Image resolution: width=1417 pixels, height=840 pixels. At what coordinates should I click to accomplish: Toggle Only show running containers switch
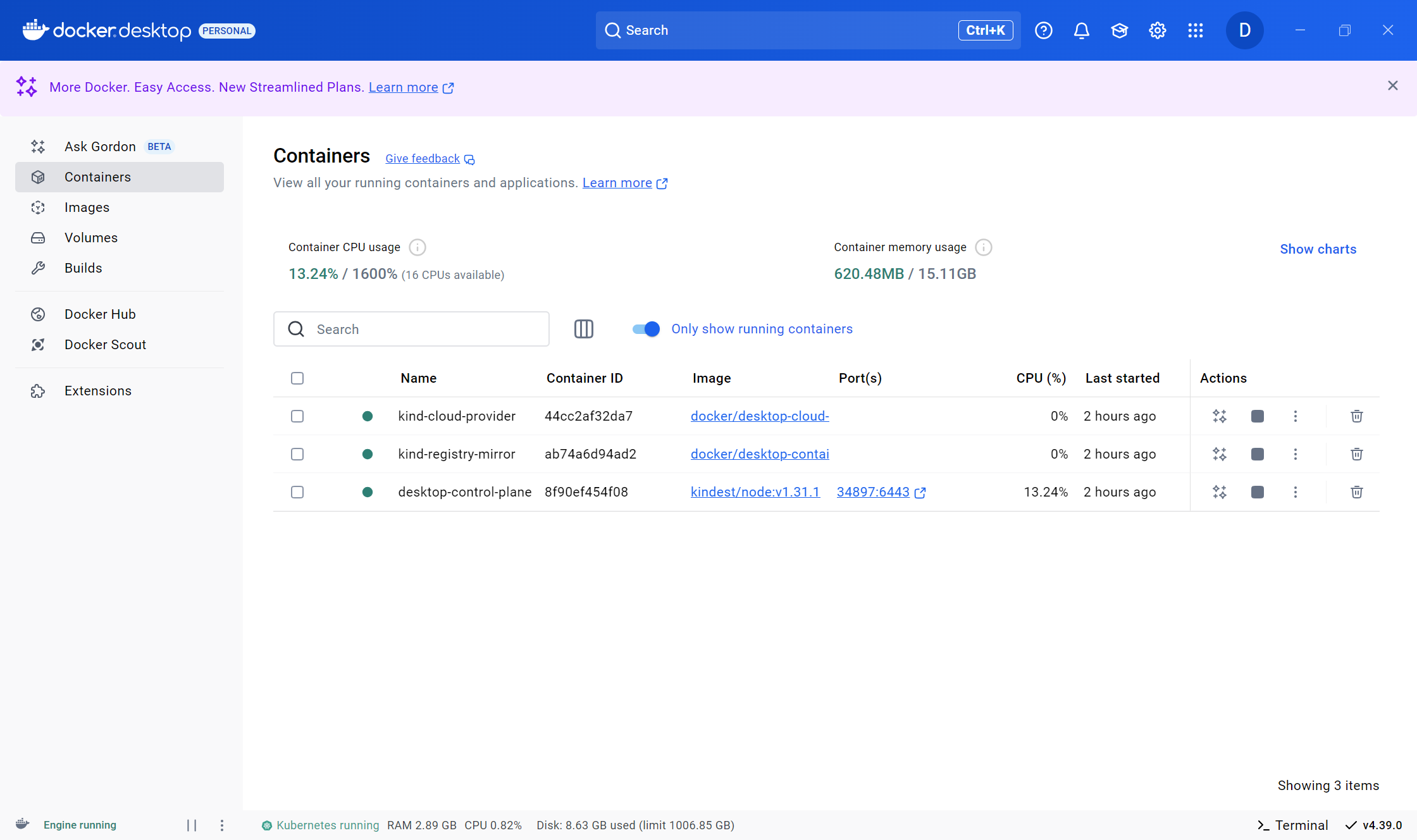pyautogui.click(x=646, y=329)
